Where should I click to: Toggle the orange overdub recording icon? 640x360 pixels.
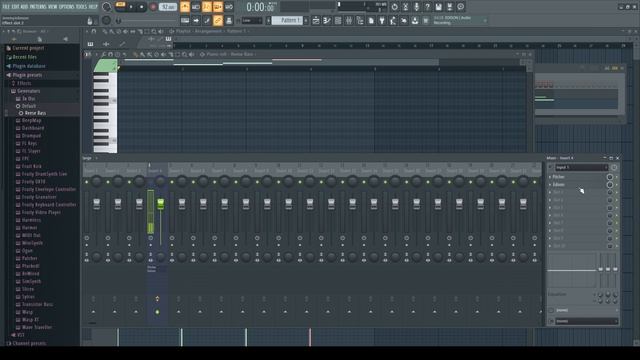tap(218, 7)
